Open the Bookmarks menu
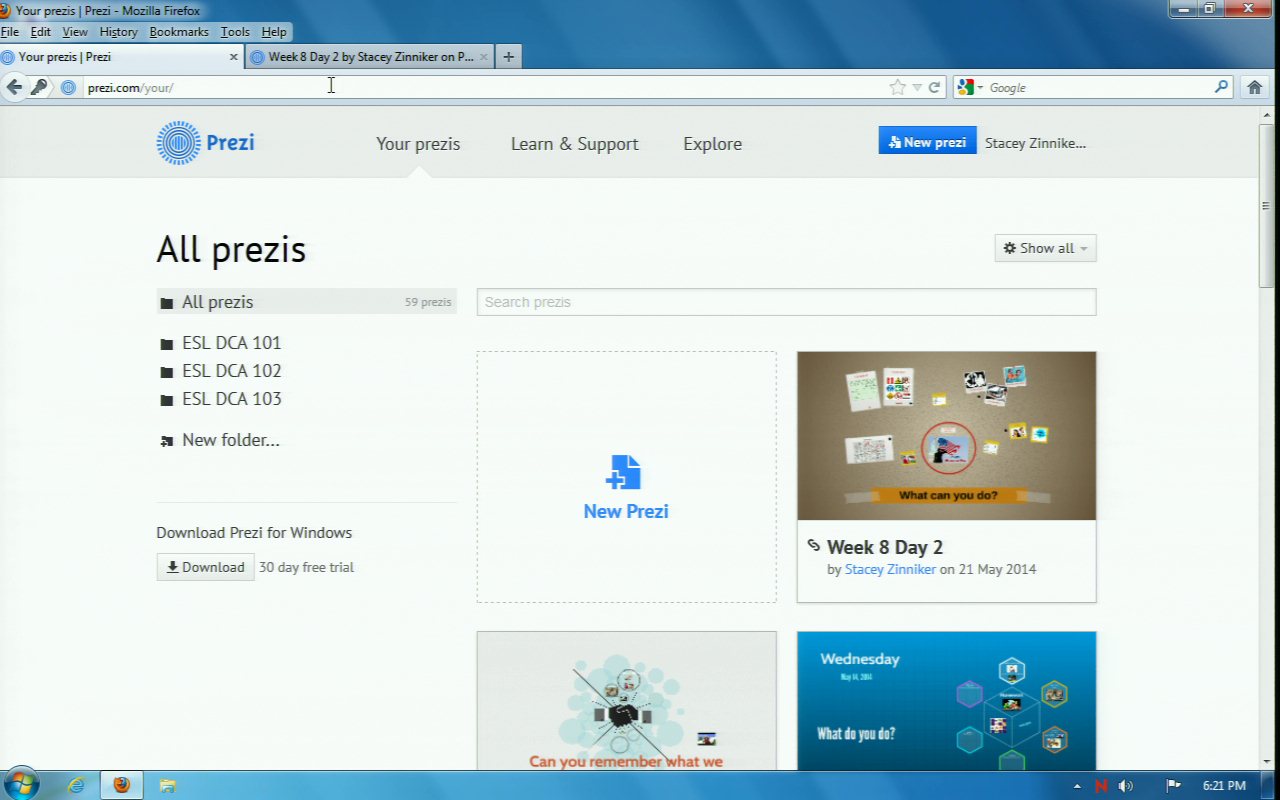Viewport: 1280px width, 800px height. coord(179,32)
